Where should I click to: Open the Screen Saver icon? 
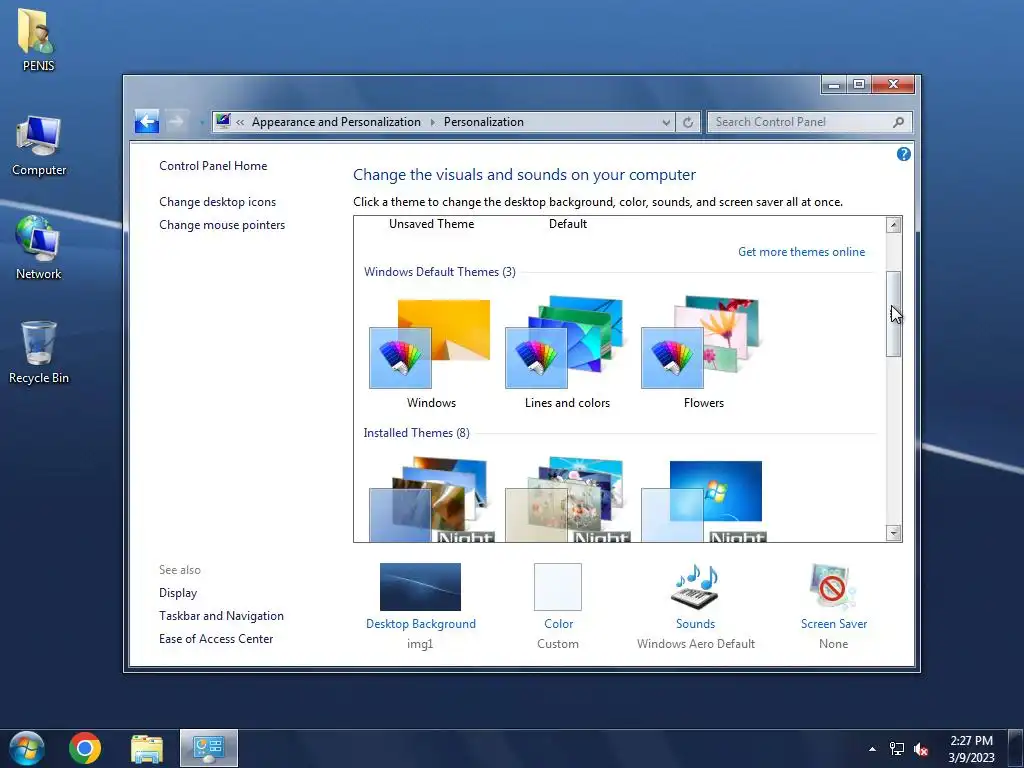[x=833, y=586]
